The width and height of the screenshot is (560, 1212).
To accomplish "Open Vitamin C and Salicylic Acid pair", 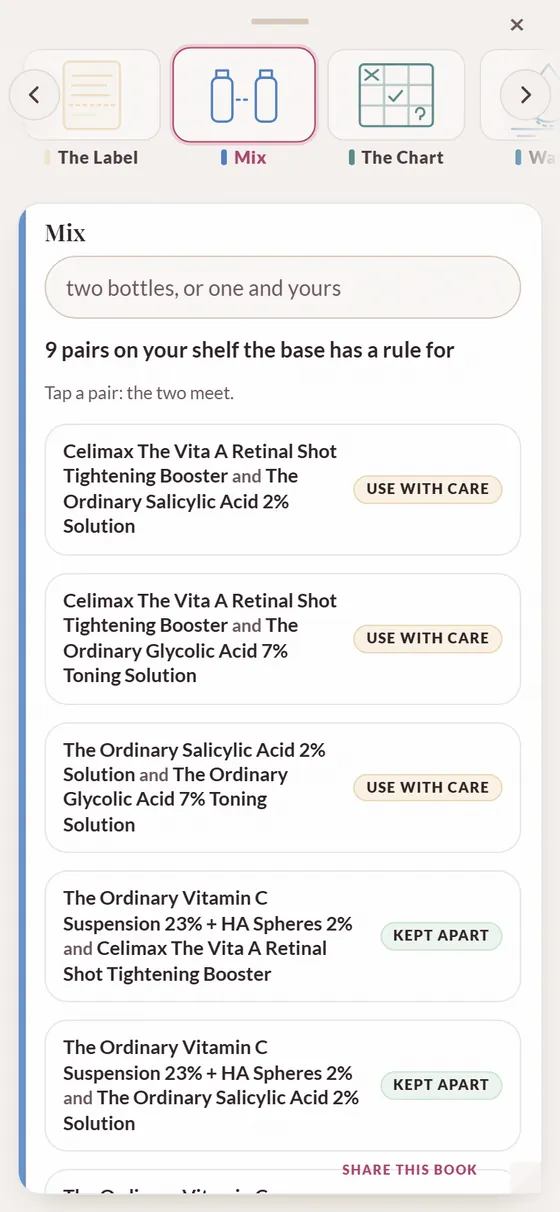I will 283,1085.
